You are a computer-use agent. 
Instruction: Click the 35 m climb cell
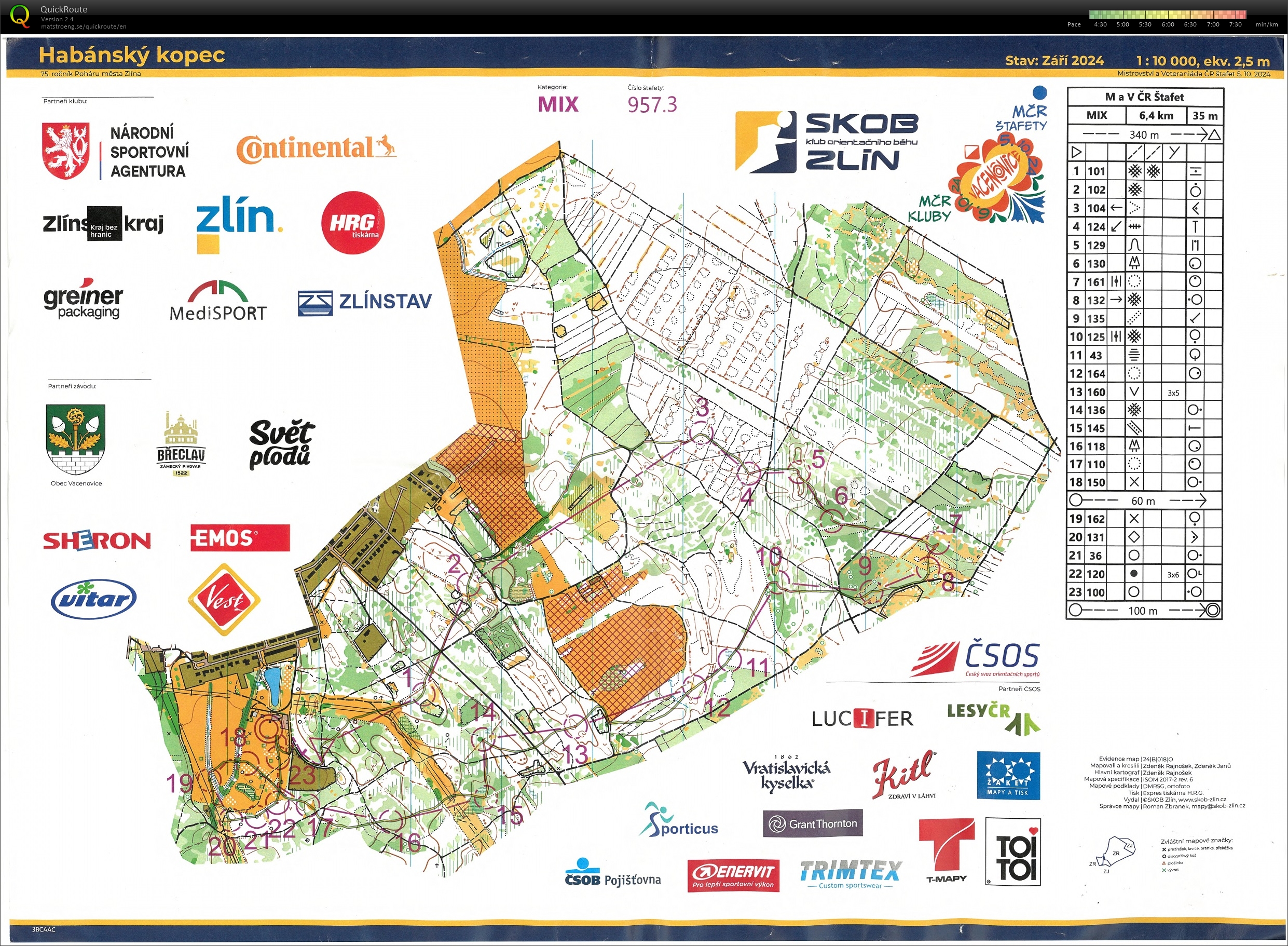tap(1204, 116)
